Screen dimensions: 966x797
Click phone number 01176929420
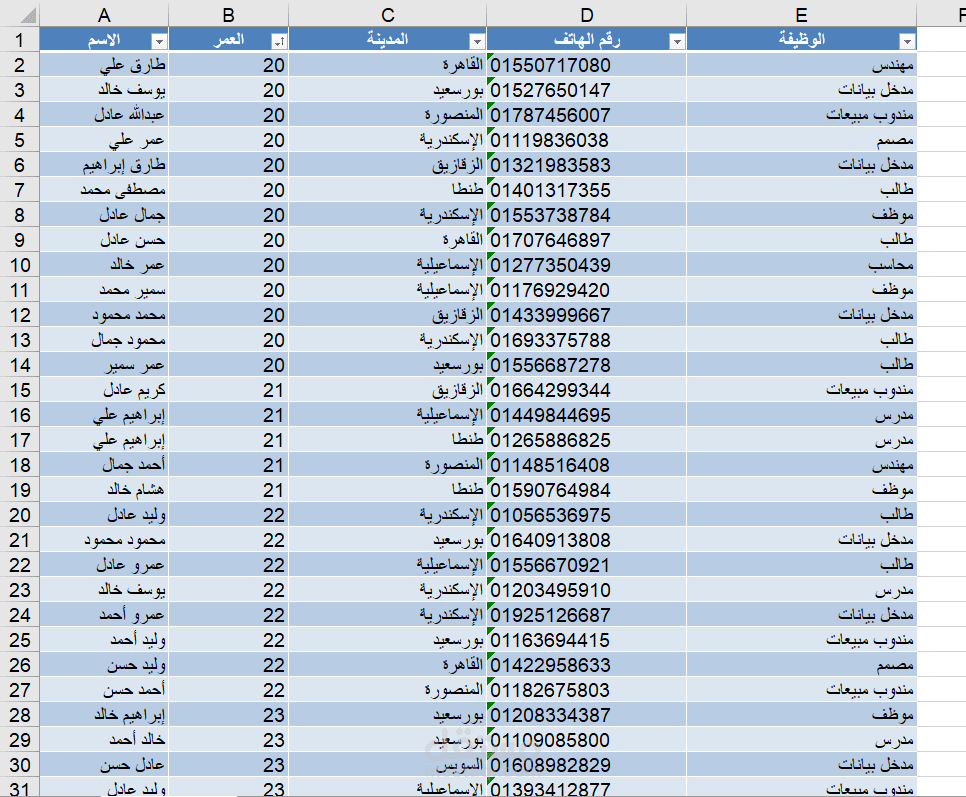click(x=586, y=289)
